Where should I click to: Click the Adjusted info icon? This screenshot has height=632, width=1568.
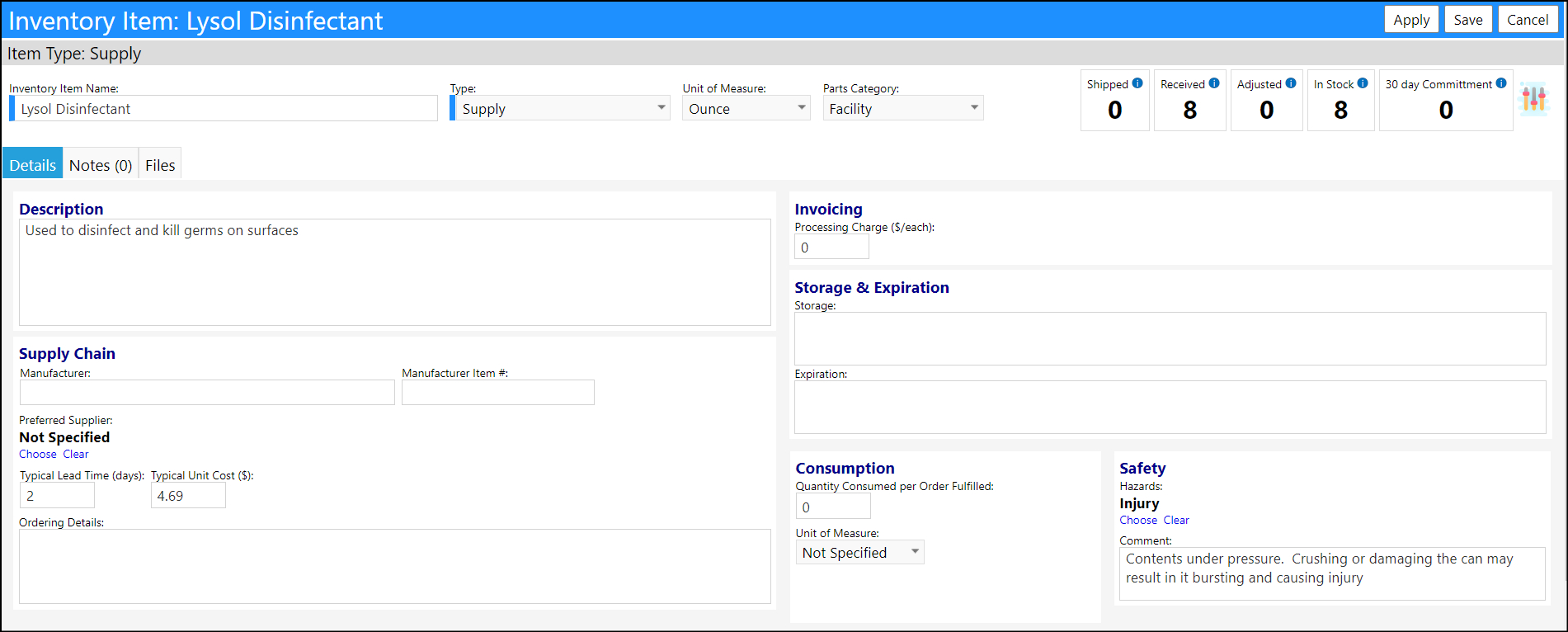[x=1291, y=83]
